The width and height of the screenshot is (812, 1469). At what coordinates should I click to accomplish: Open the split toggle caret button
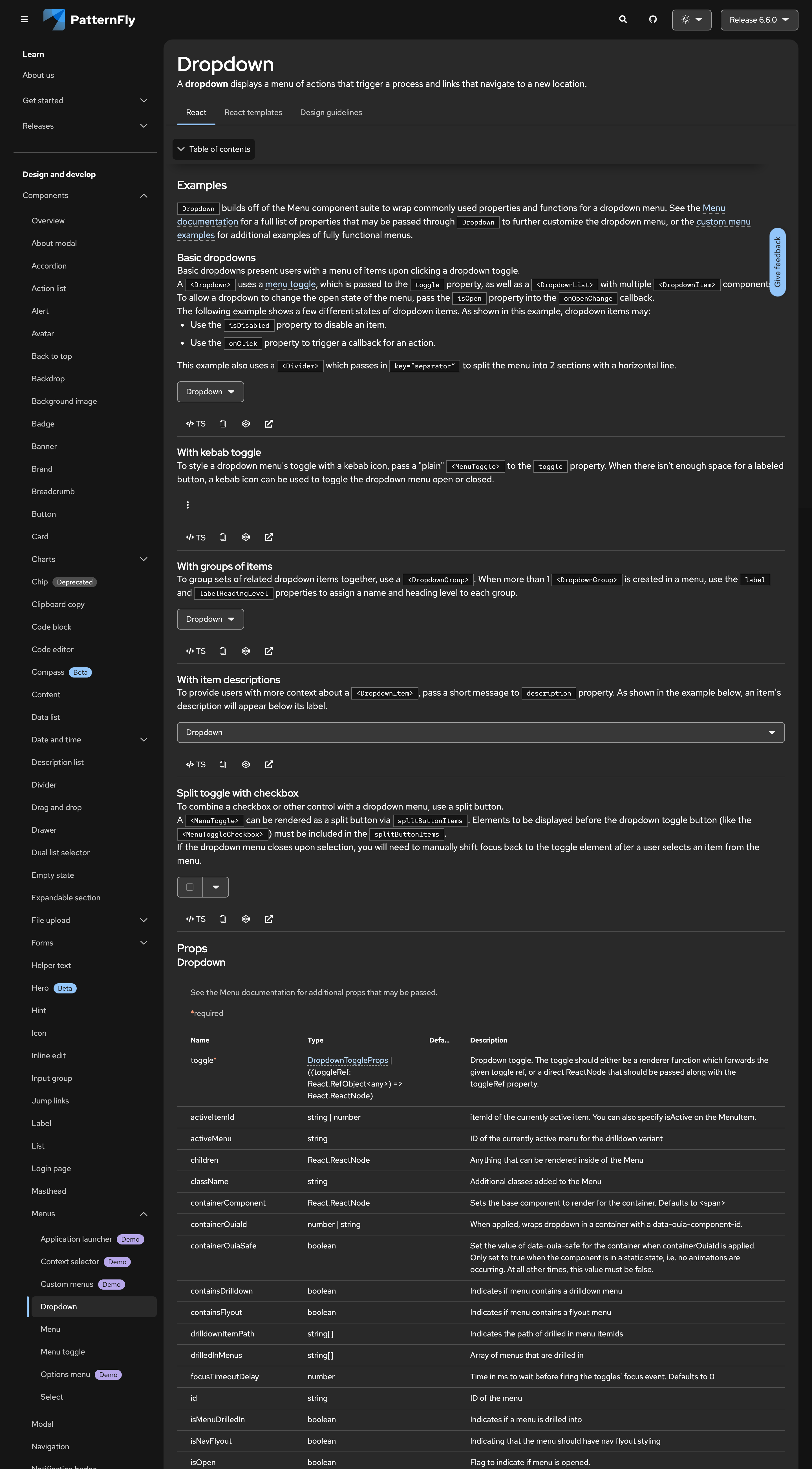point(215,887)
